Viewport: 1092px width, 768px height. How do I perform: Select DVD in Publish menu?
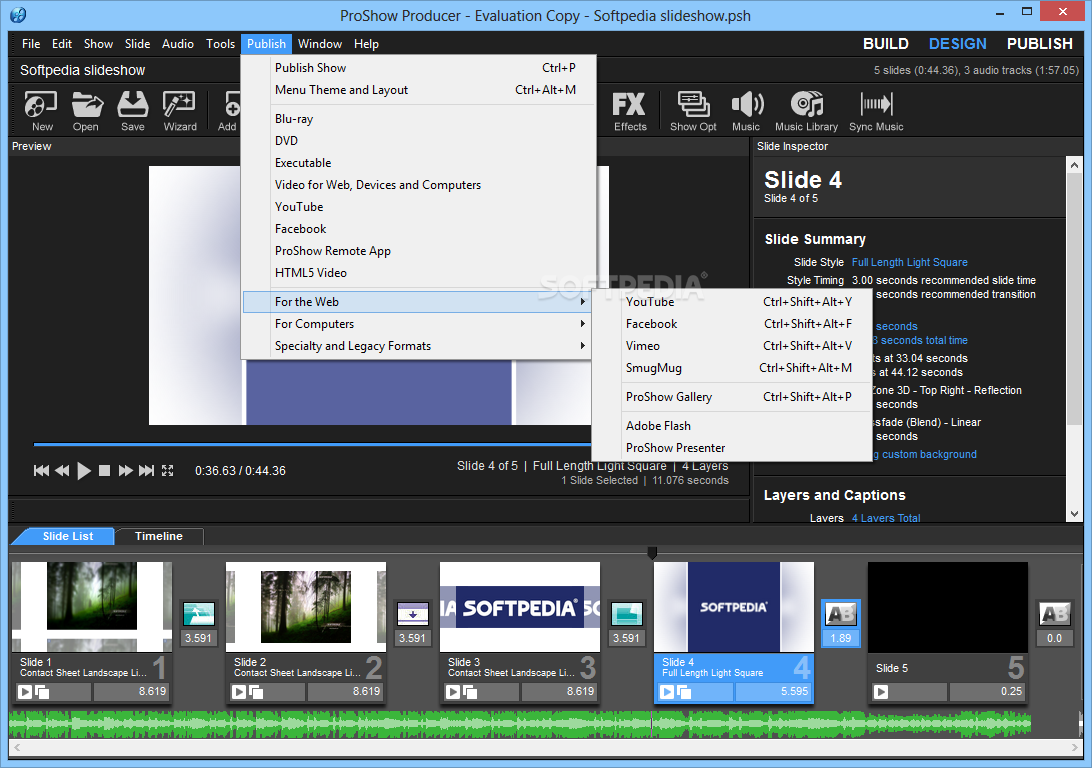pos(419,141)
